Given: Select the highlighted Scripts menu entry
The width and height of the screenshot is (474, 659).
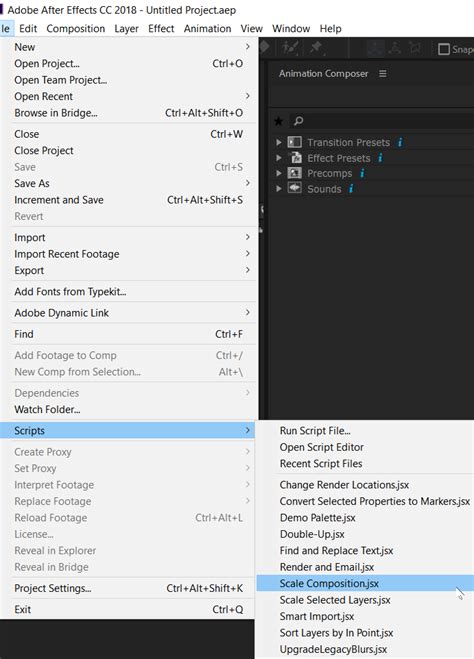Looking at the screenshot, I should 128,431.
